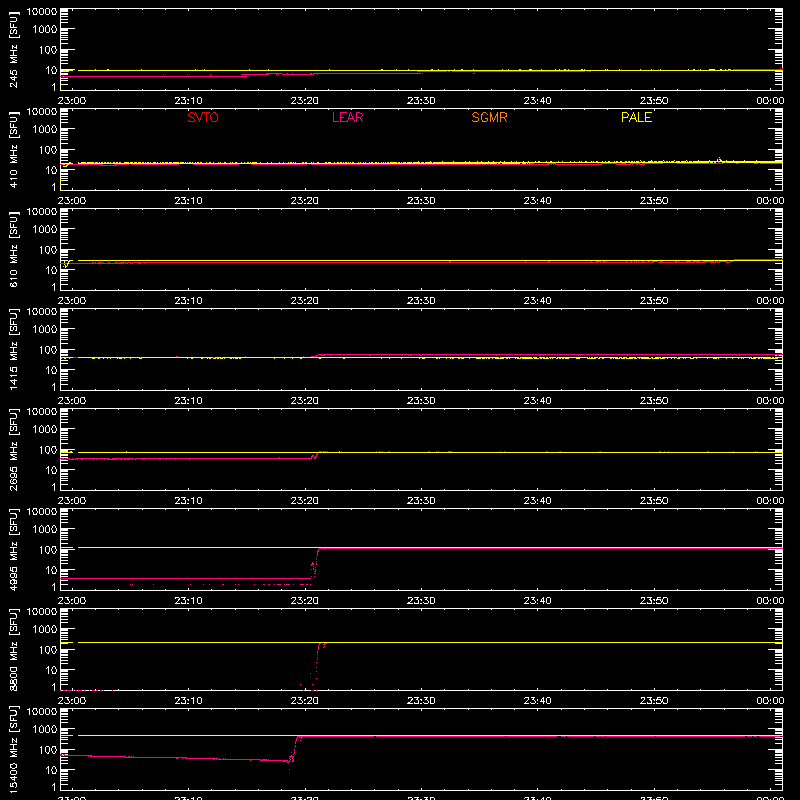Viewport: 800px width, 800px height.
Task: Select the 2695 MHz [SFU] axis title
Action: tap(13, 449)
